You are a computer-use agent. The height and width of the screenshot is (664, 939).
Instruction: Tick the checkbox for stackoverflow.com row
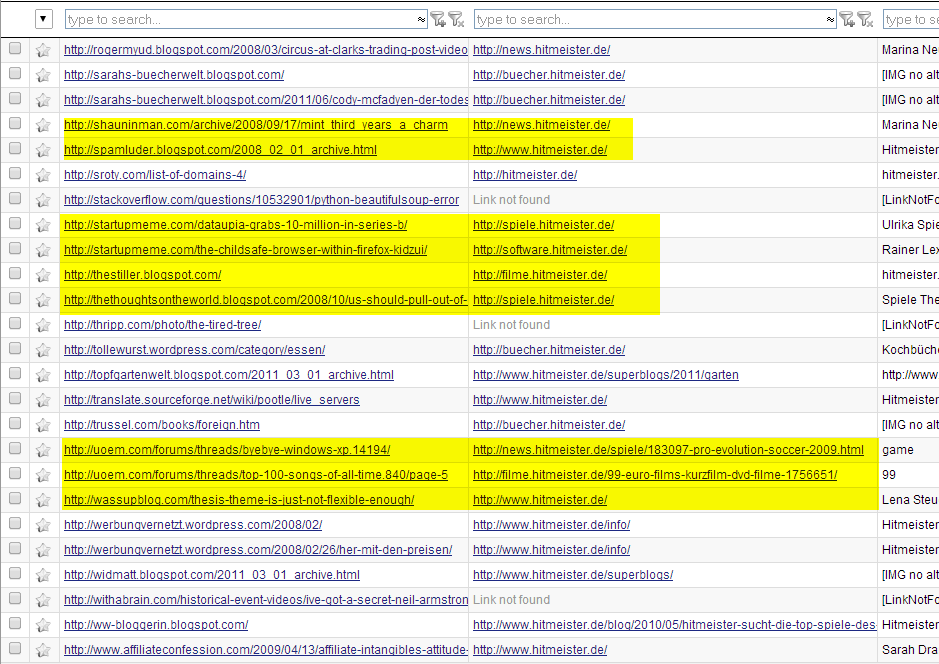pyautogui.click(x=15, y=198)
